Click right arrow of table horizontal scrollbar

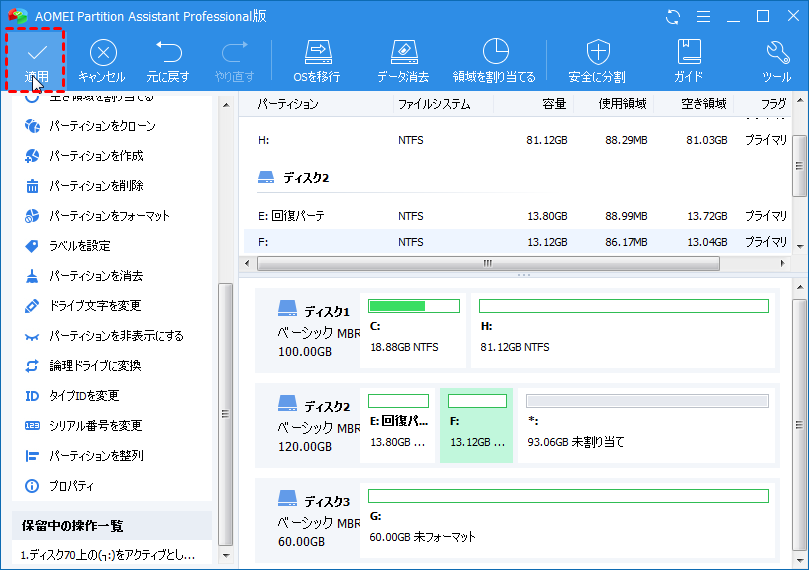tap(783, 264)
